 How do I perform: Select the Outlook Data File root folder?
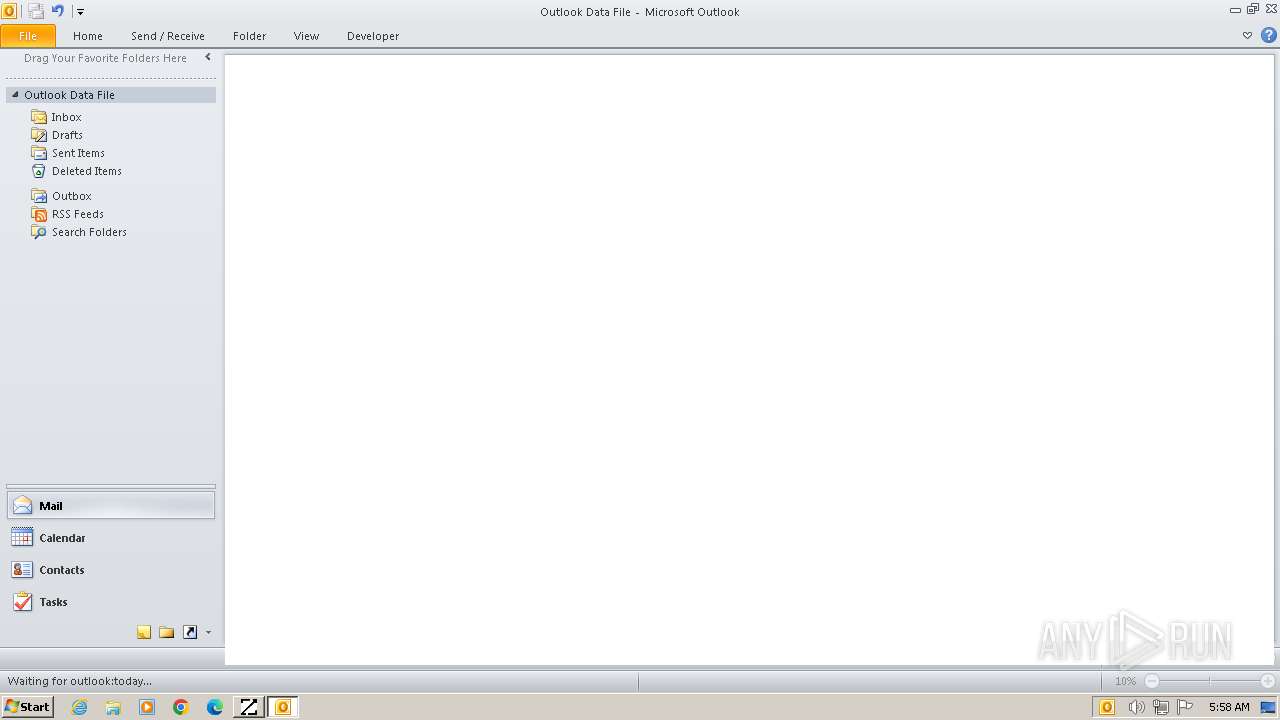pyautogui.click(x=111, y=95)
